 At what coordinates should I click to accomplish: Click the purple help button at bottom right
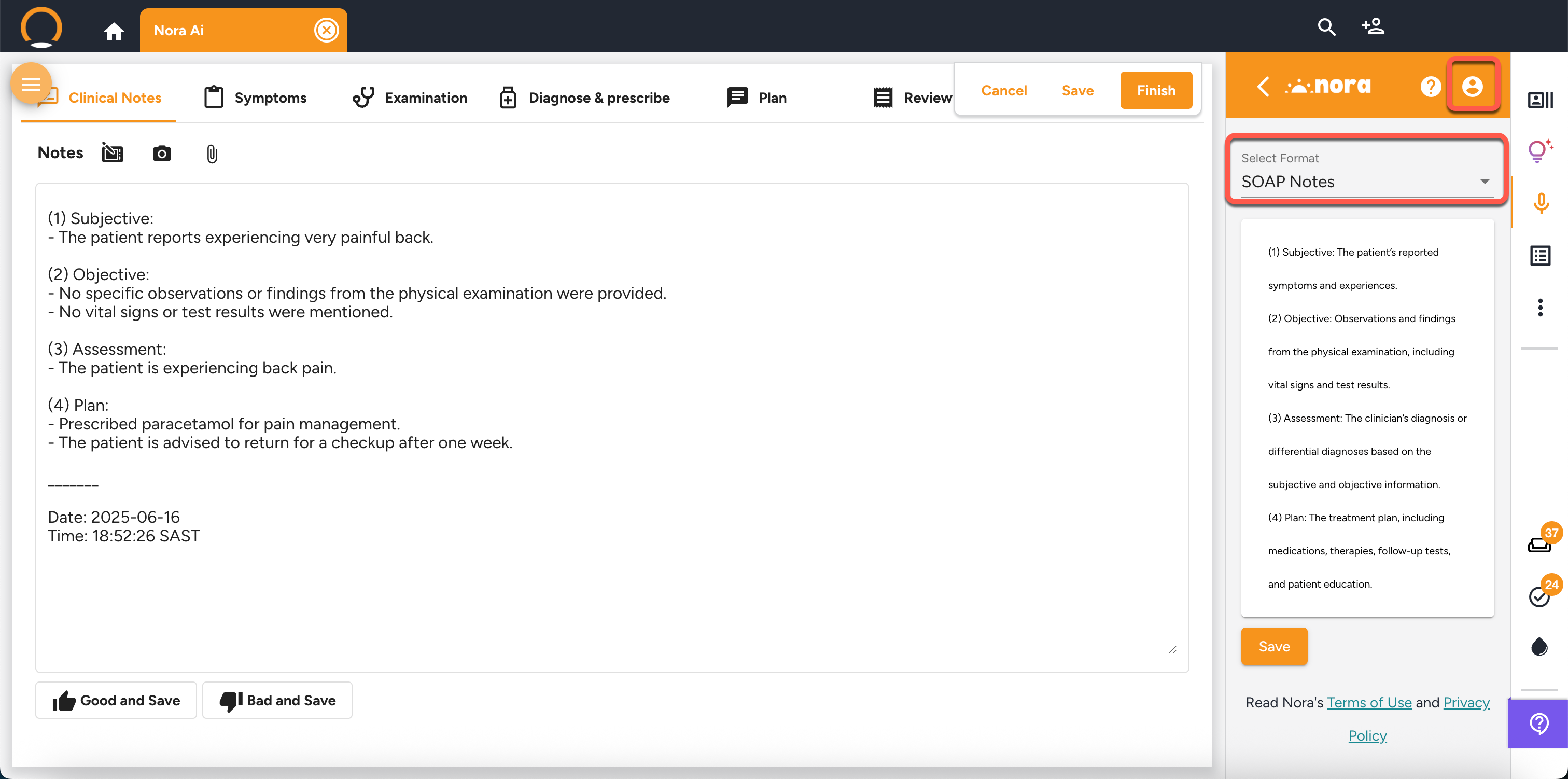(x=1538, y=723)
